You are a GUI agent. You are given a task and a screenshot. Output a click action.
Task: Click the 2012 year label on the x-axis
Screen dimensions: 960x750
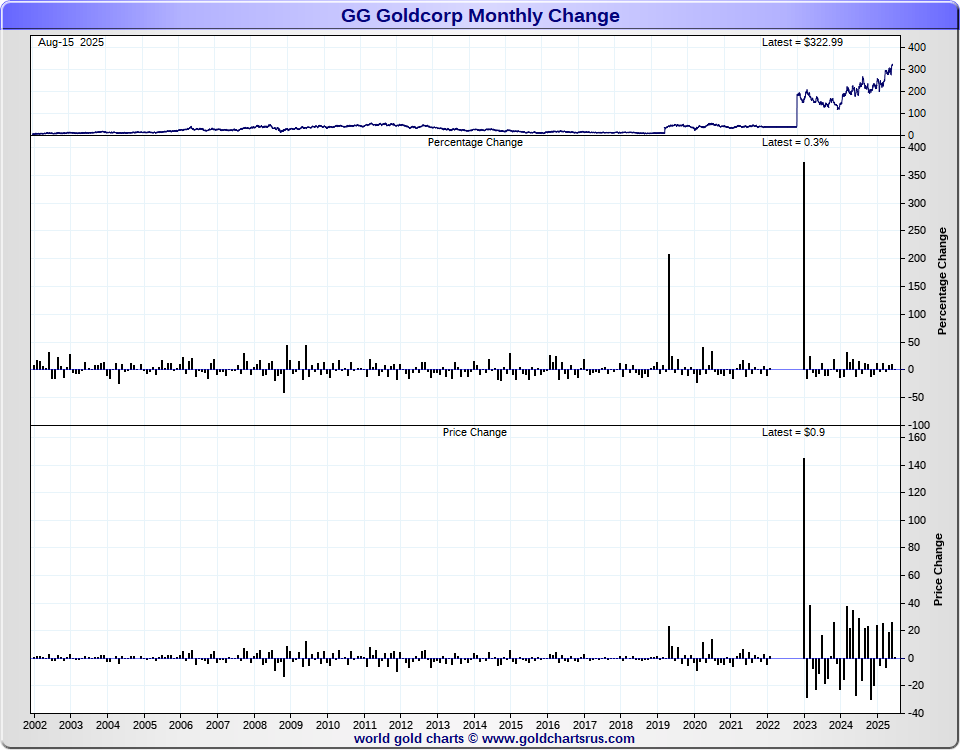click(x=400, y=726)
